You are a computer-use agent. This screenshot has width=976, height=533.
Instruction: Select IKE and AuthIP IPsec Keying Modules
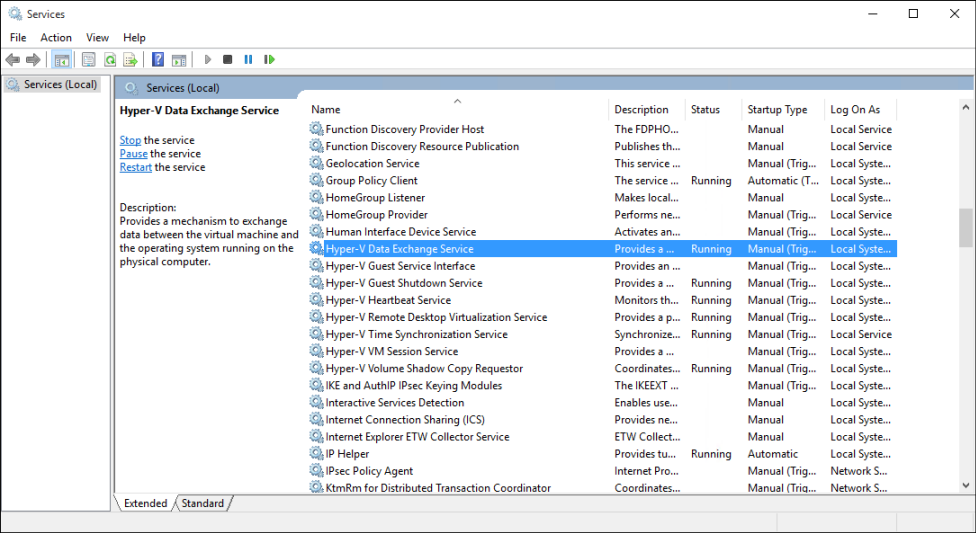click(603, 385)
